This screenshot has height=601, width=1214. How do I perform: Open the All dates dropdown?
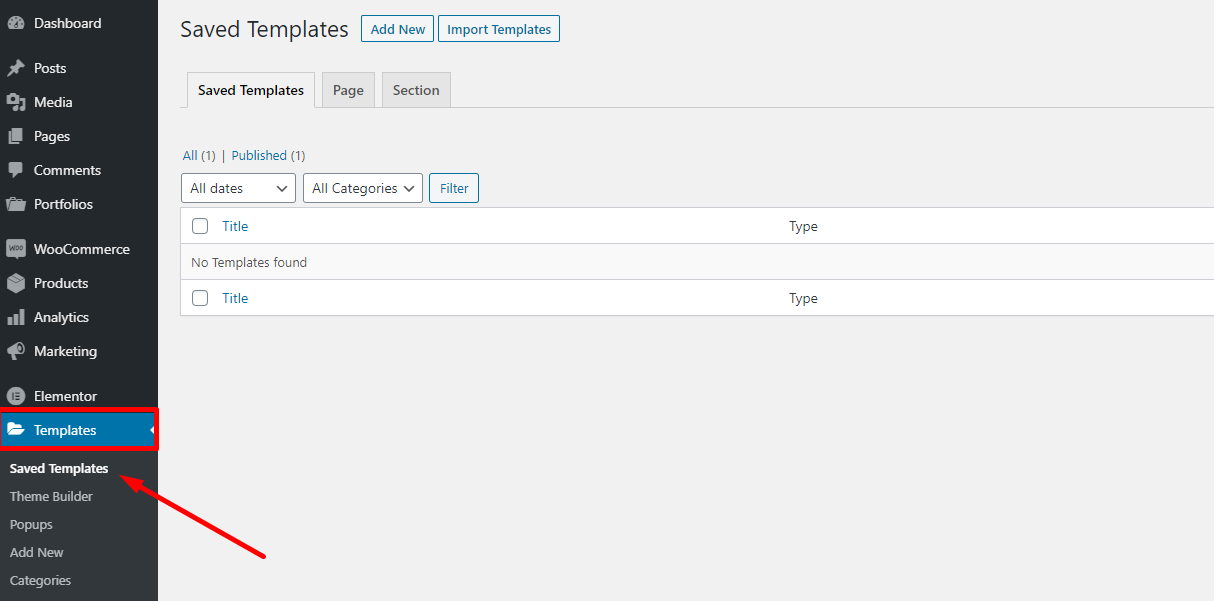pyautogui.click(x=238, y=188)
